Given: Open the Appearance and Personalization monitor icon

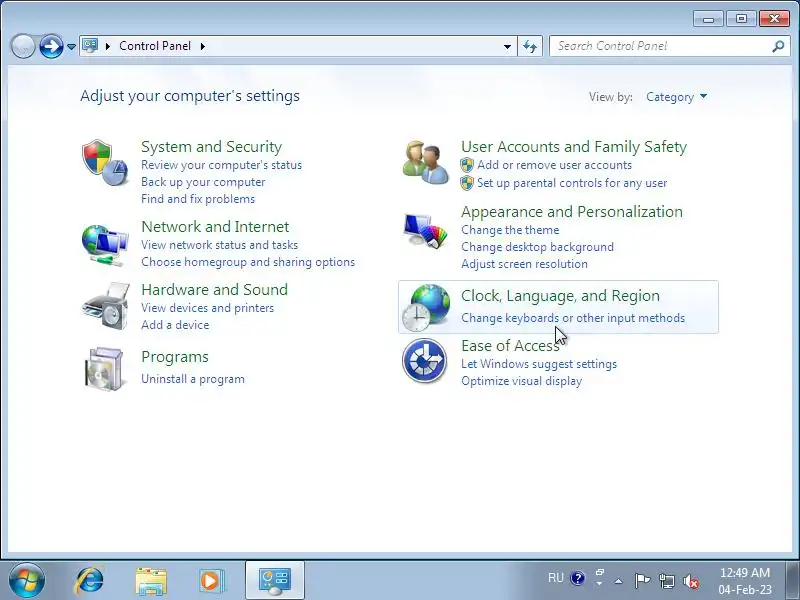Looking at the screenshot, I should [x=424, y=231].
